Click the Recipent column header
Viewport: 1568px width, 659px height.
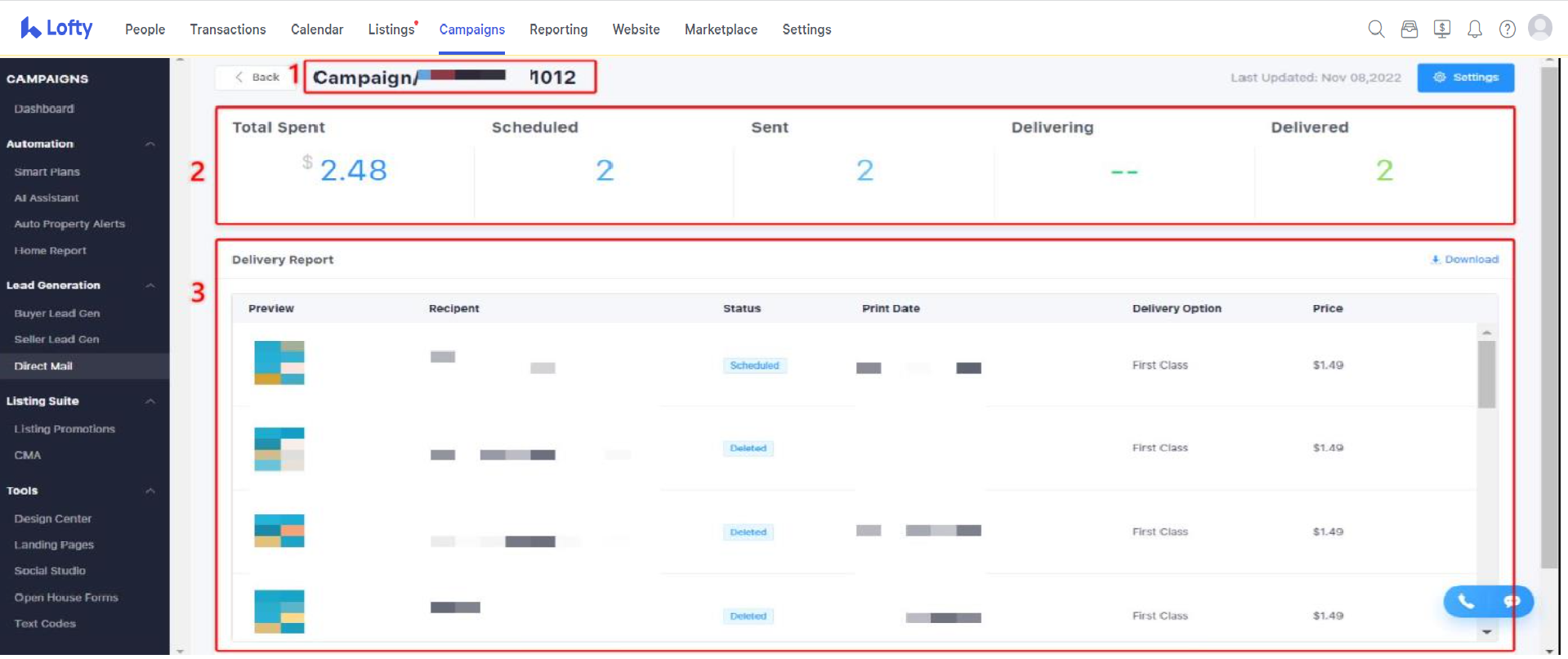[453, 308]
